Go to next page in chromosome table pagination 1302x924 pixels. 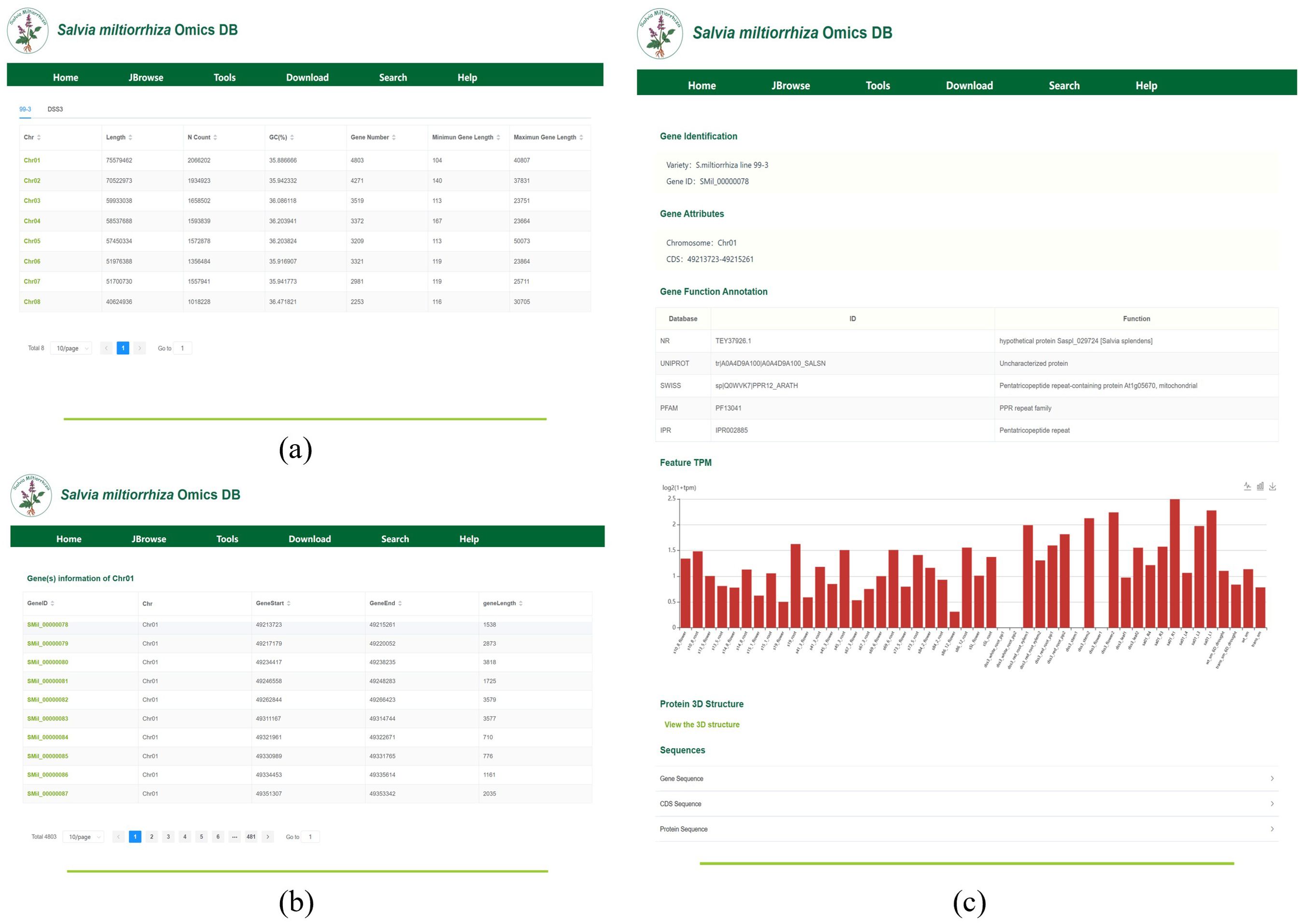140,348
